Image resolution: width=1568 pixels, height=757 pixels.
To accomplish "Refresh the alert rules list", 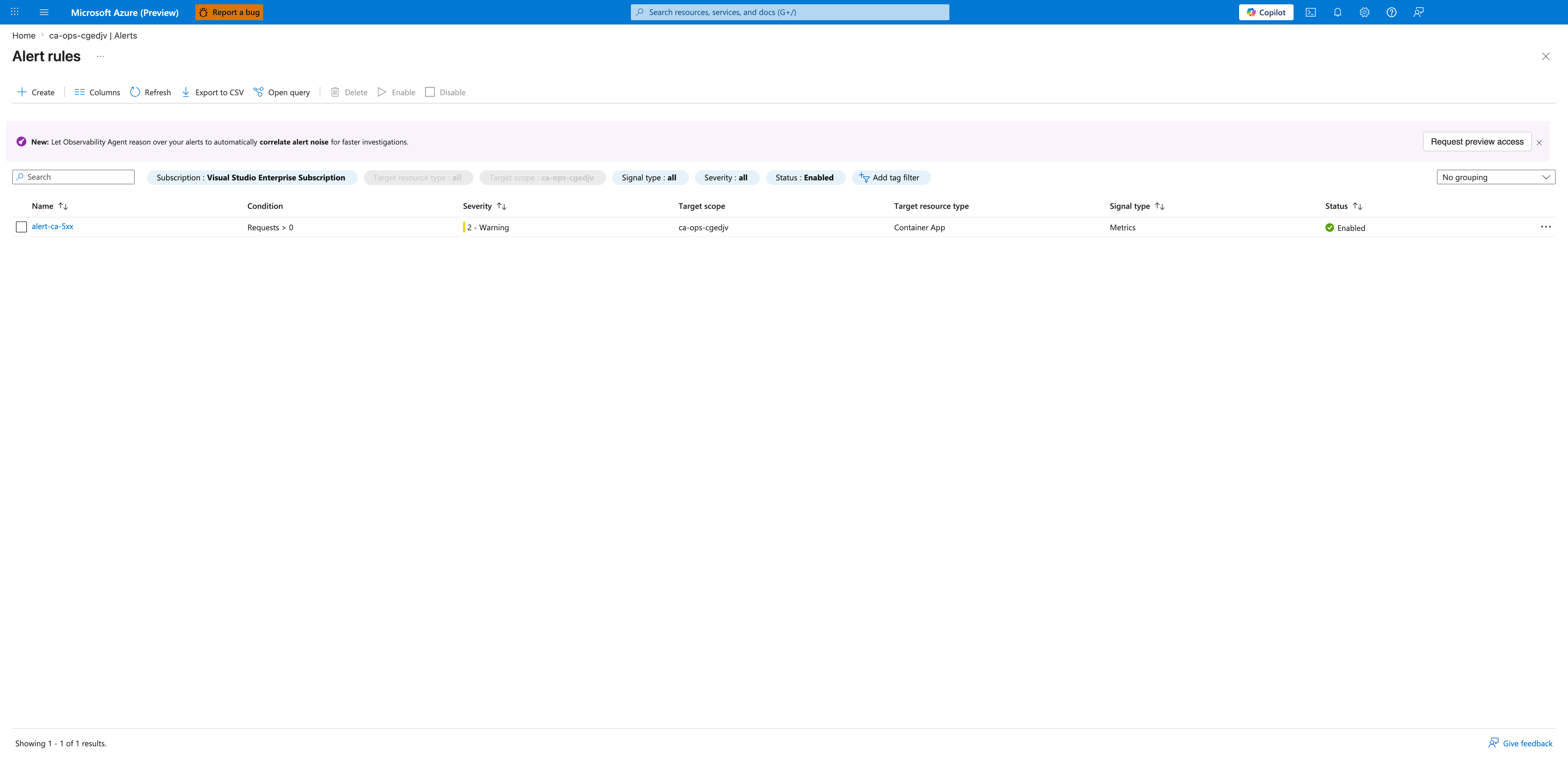I will click(150, 92).
